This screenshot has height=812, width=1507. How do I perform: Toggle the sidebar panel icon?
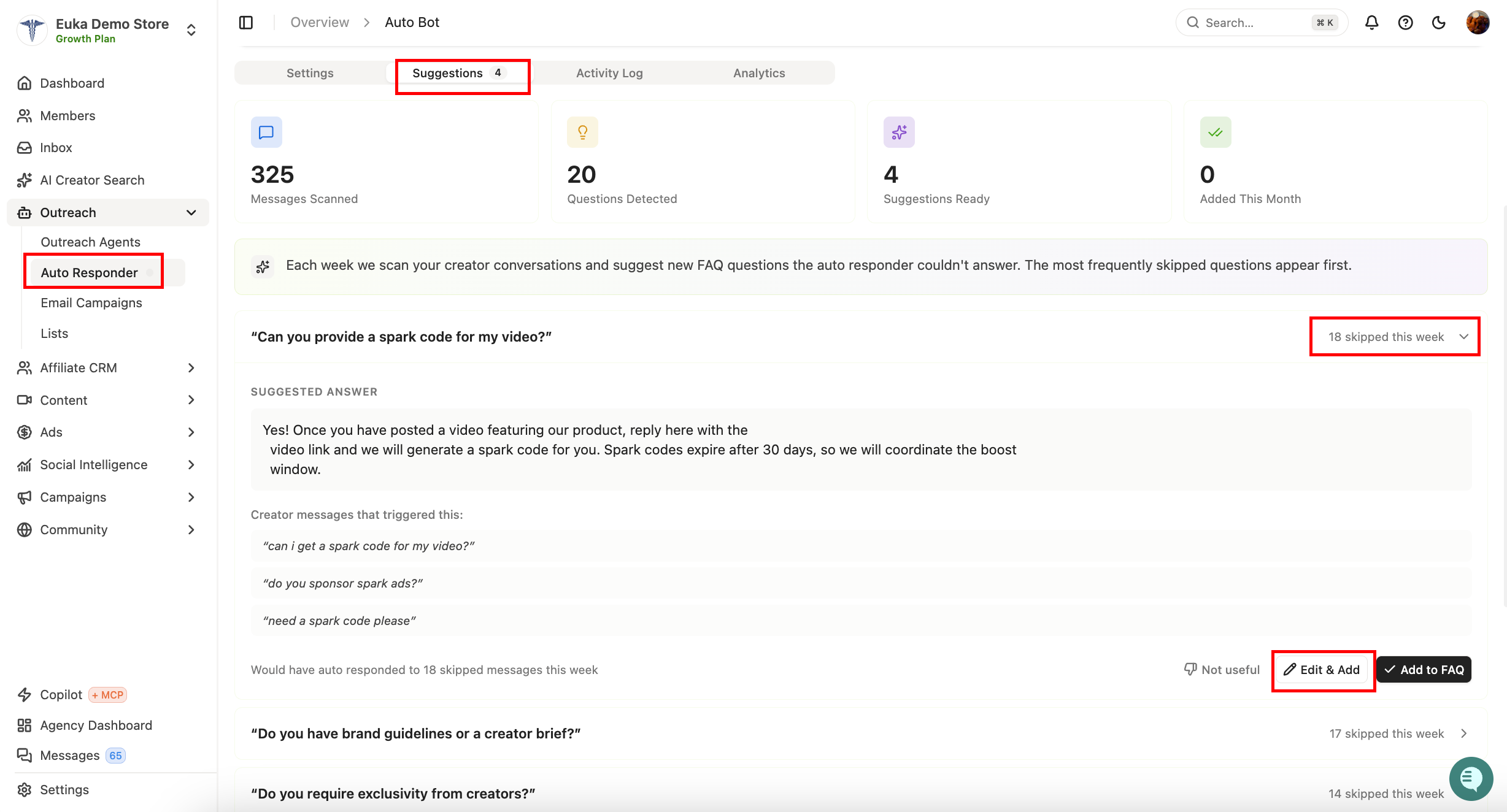[x=246, y=23]
